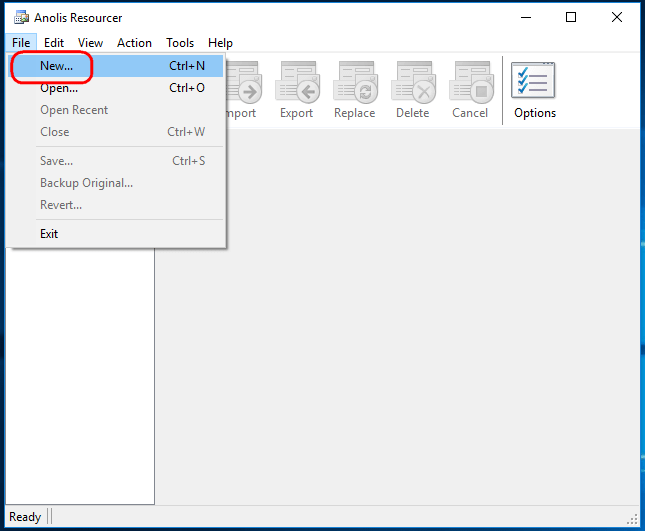645x531 pixels.
Task: Choose Open... from the File menu
Action: tap(116, 88)
